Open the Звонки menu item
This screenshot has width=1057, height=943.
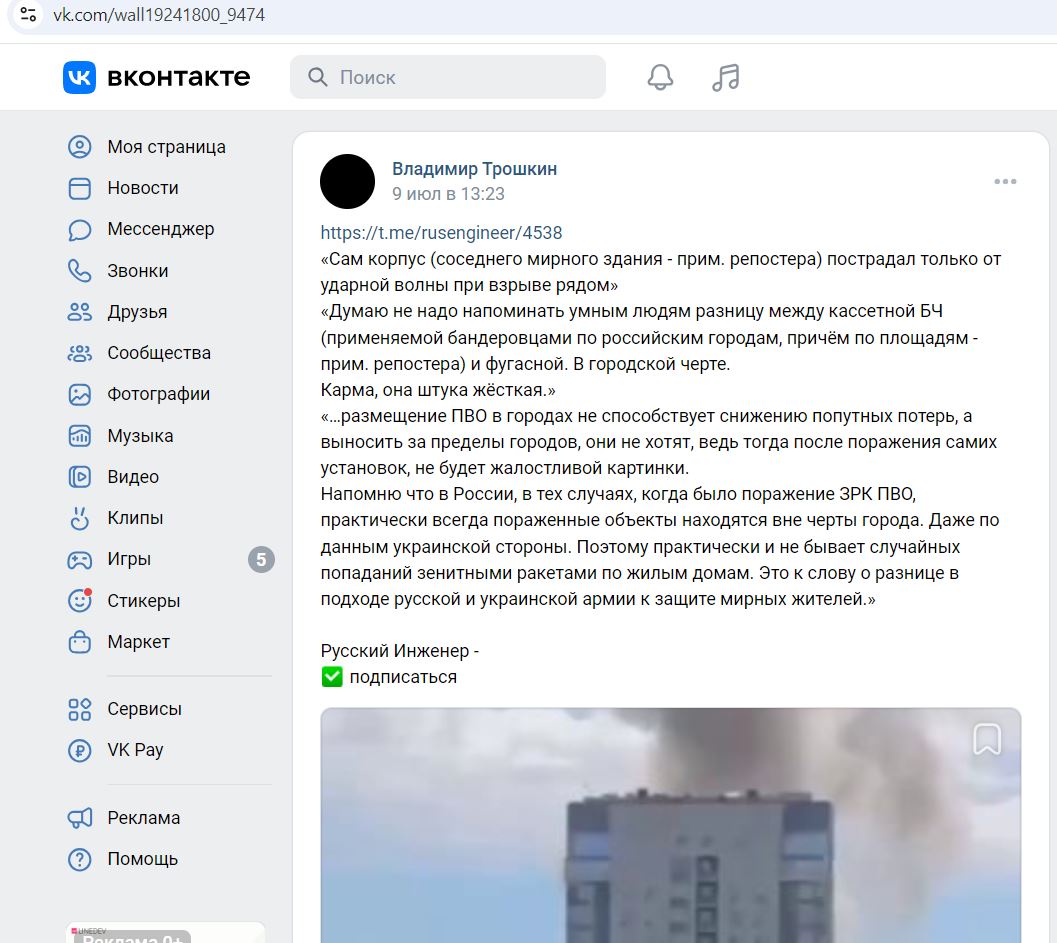point(138,271)
